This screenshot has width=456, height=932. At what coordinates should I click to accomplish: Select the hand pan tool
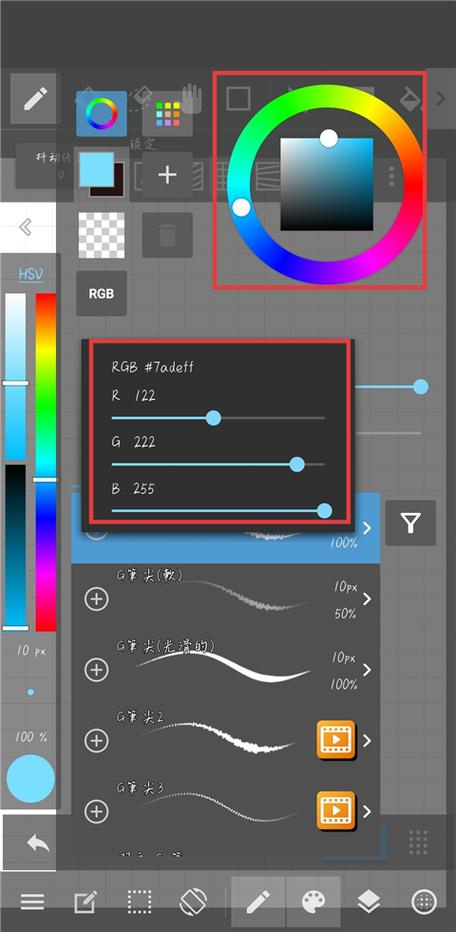coord(191,98)
